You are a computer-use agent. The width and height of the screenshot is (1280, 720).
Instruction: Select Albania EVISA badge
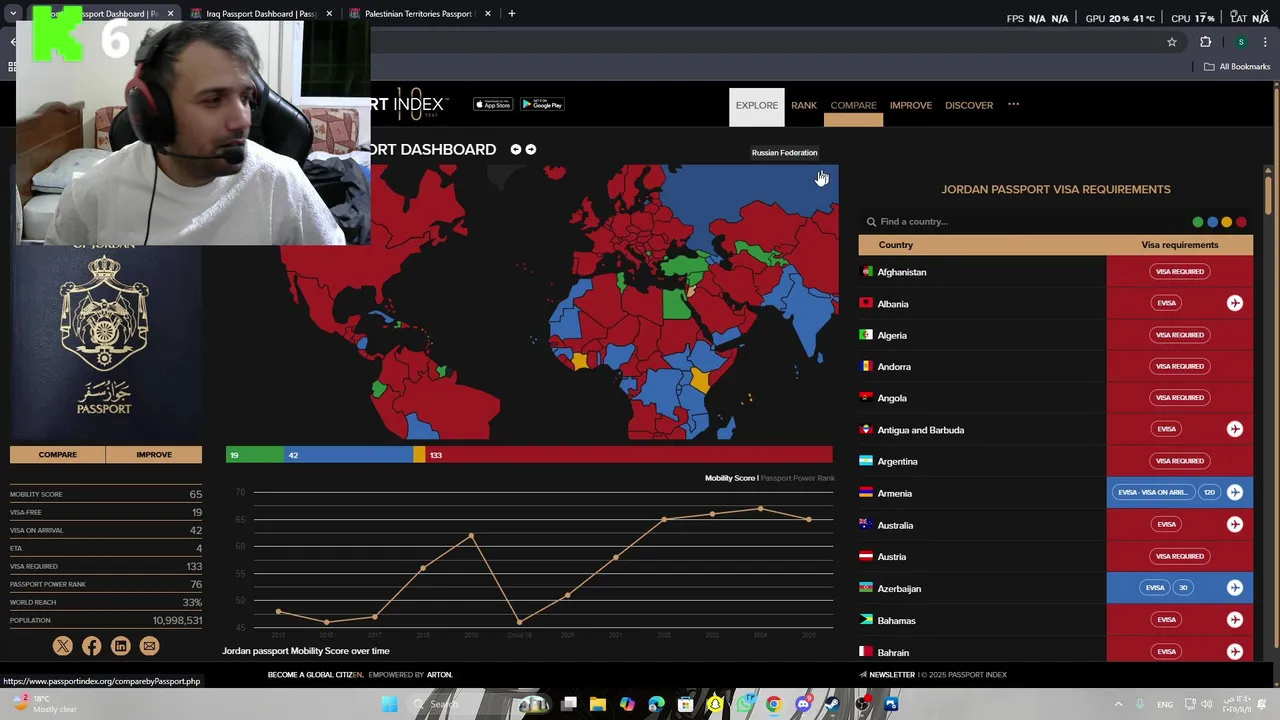(x=1166, y=303)
